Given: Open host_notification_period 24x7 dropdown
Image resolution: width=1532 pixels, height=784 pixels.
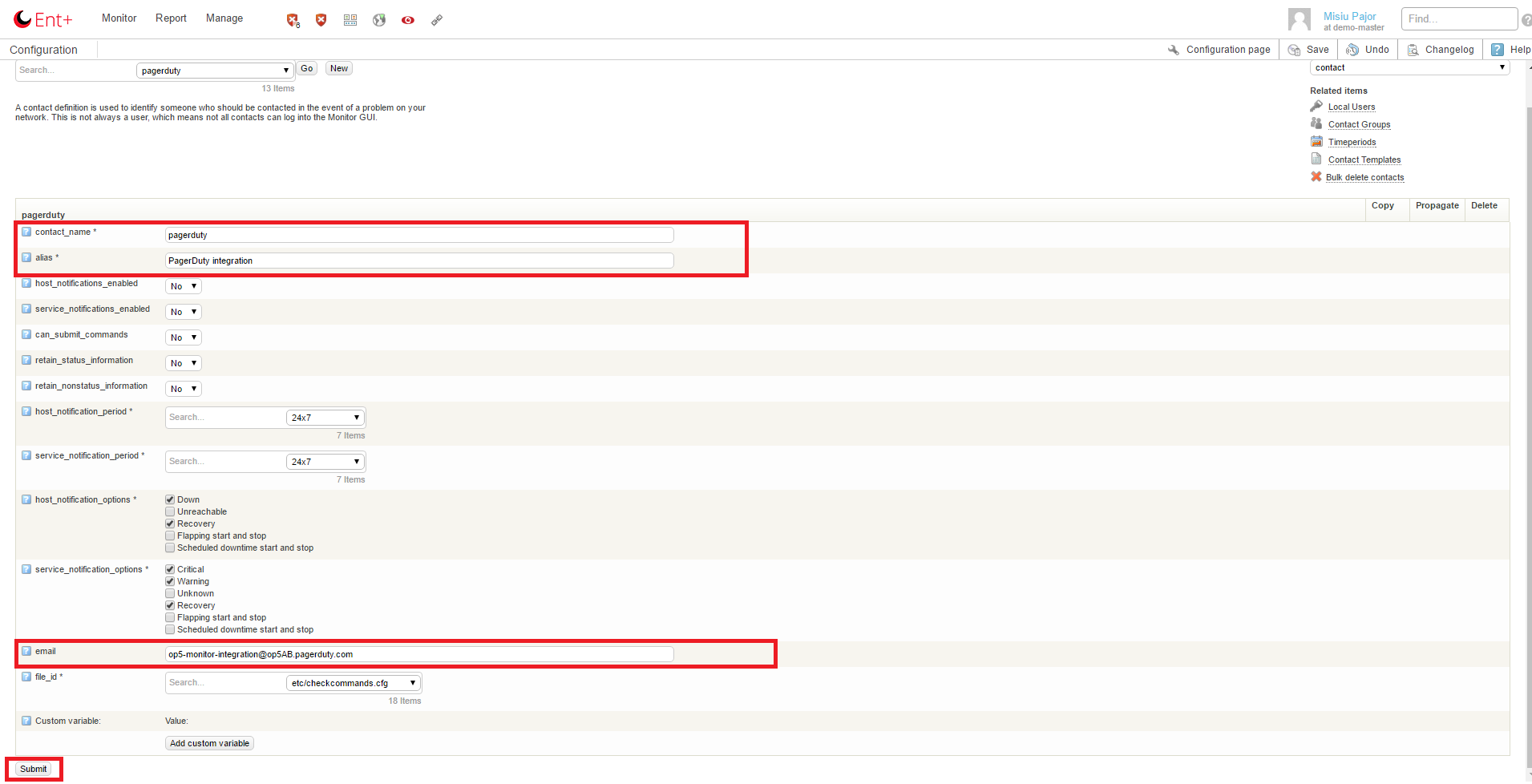Looking at the screenshot, I should click(325, 418).
